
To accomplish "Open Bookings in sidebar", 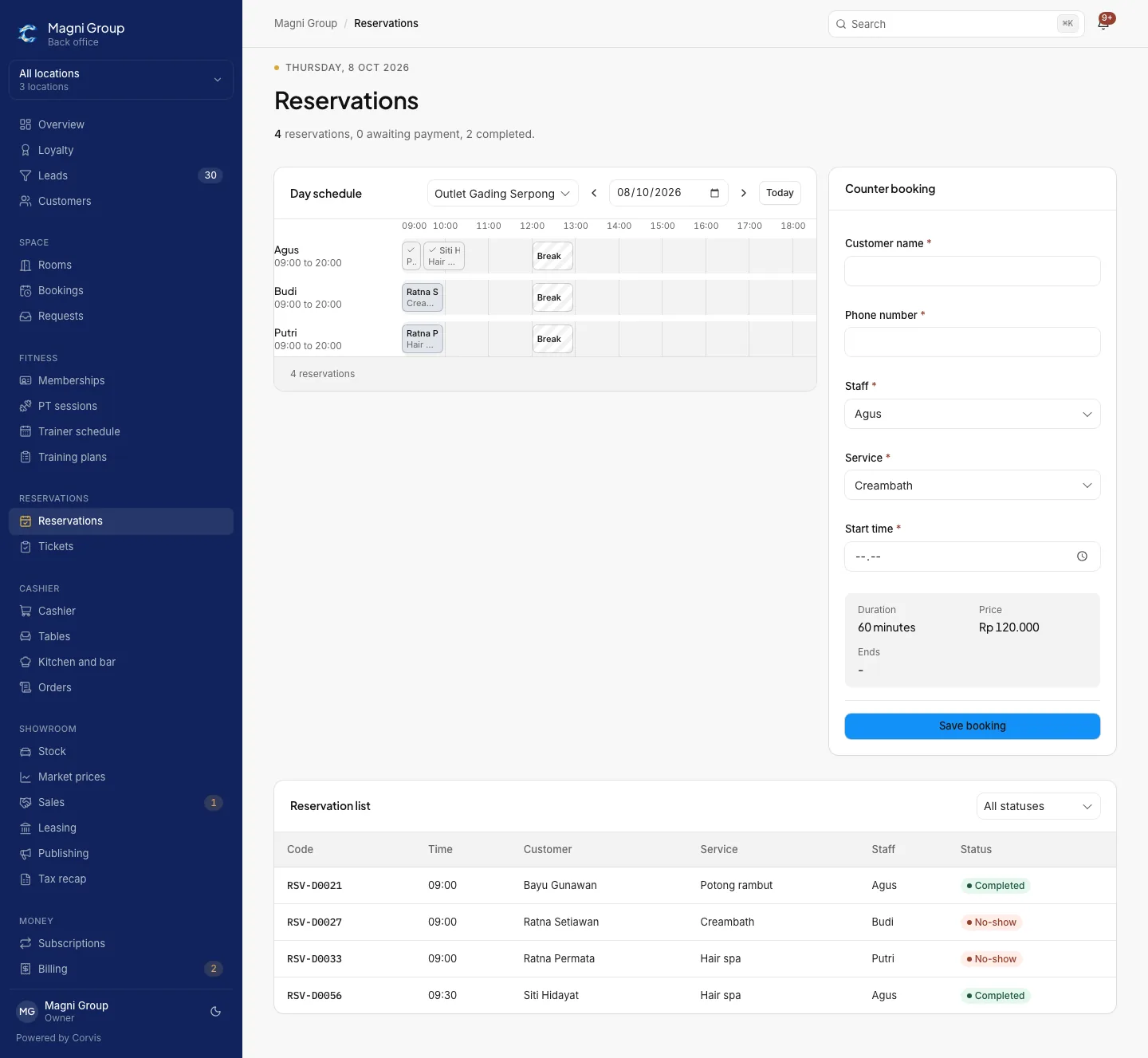I will (121, 290).
